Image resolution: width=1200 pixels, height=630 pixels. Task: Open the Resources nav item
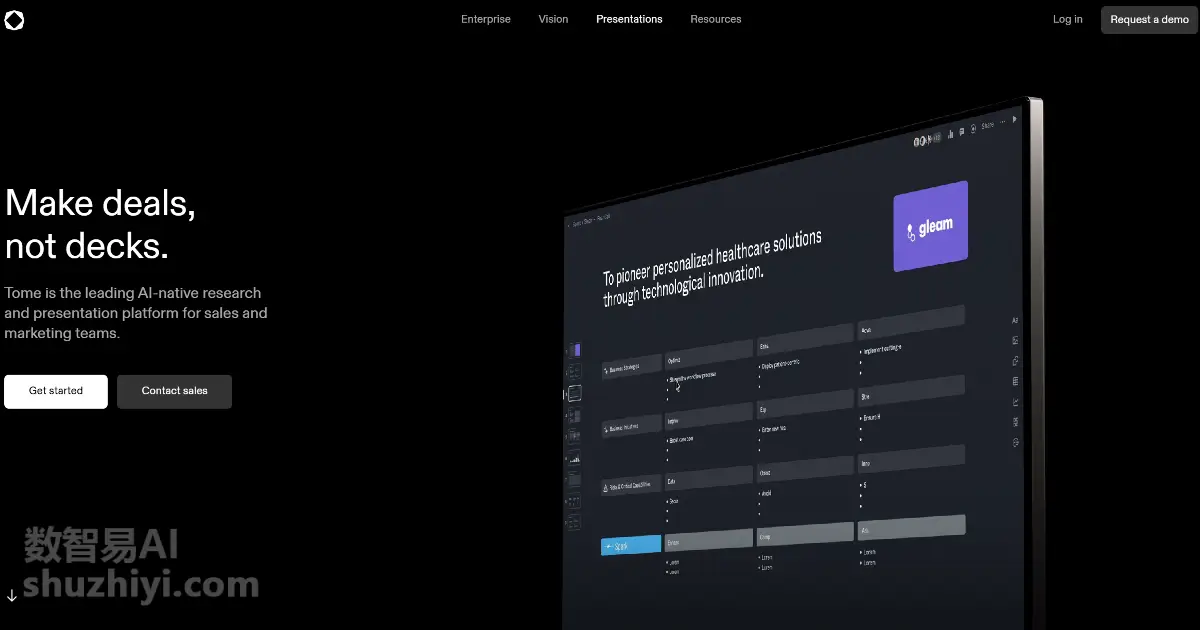point(716,19)
